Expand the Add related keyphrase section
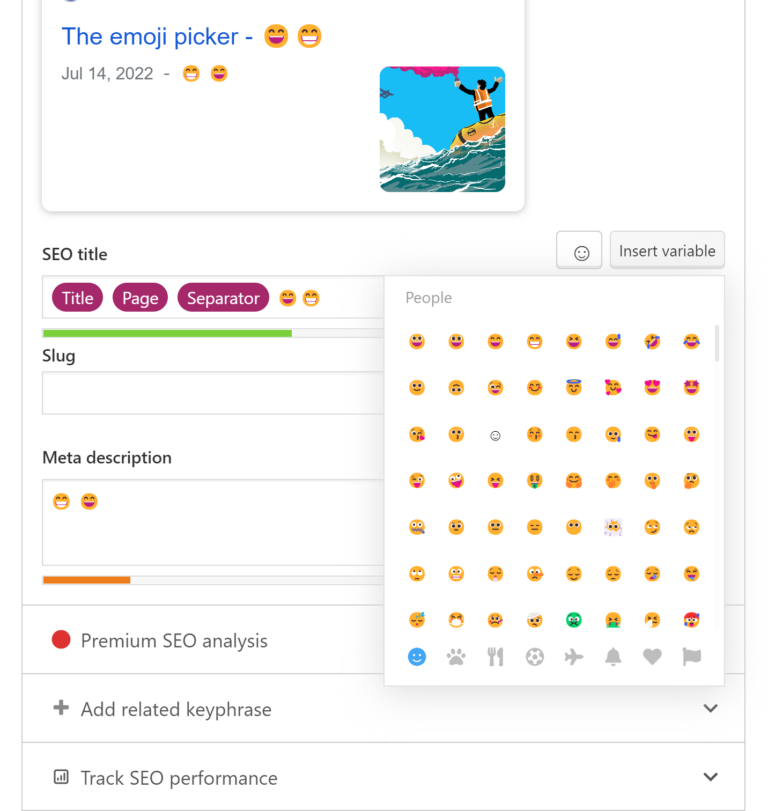 (x=711, y=708)
